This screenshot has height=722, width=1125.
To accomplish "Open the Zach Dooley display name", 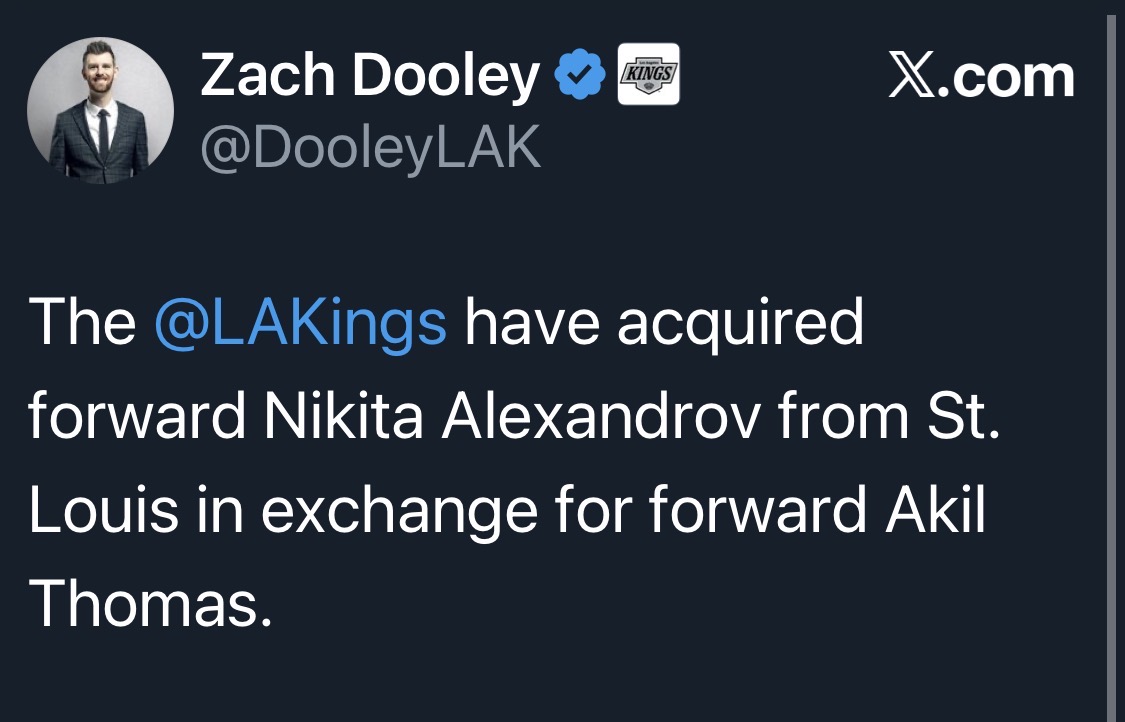I will click(x=369, y=76).
